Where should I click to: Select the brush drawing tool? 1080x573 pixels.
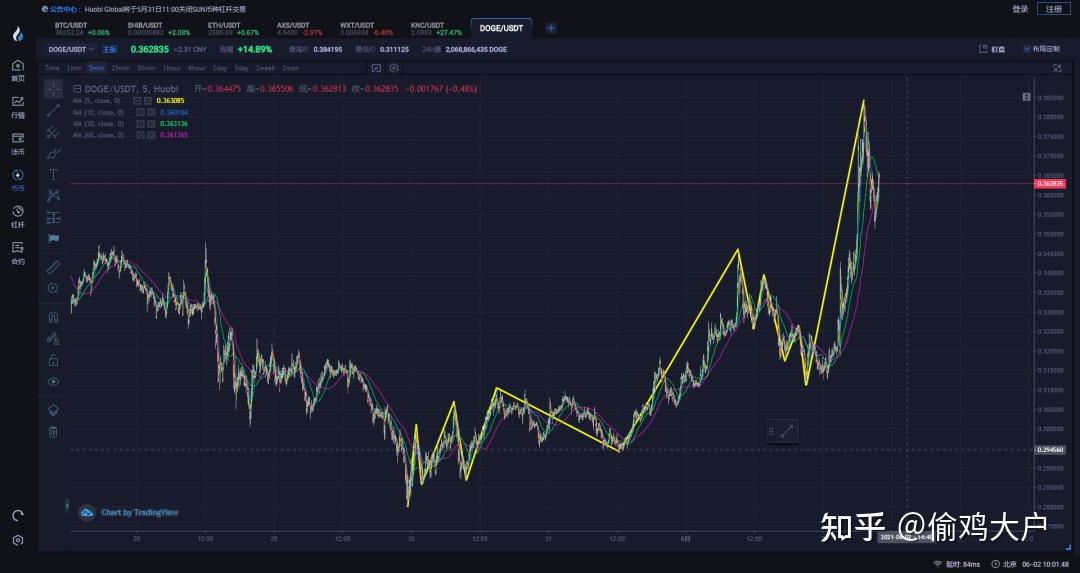53,154
